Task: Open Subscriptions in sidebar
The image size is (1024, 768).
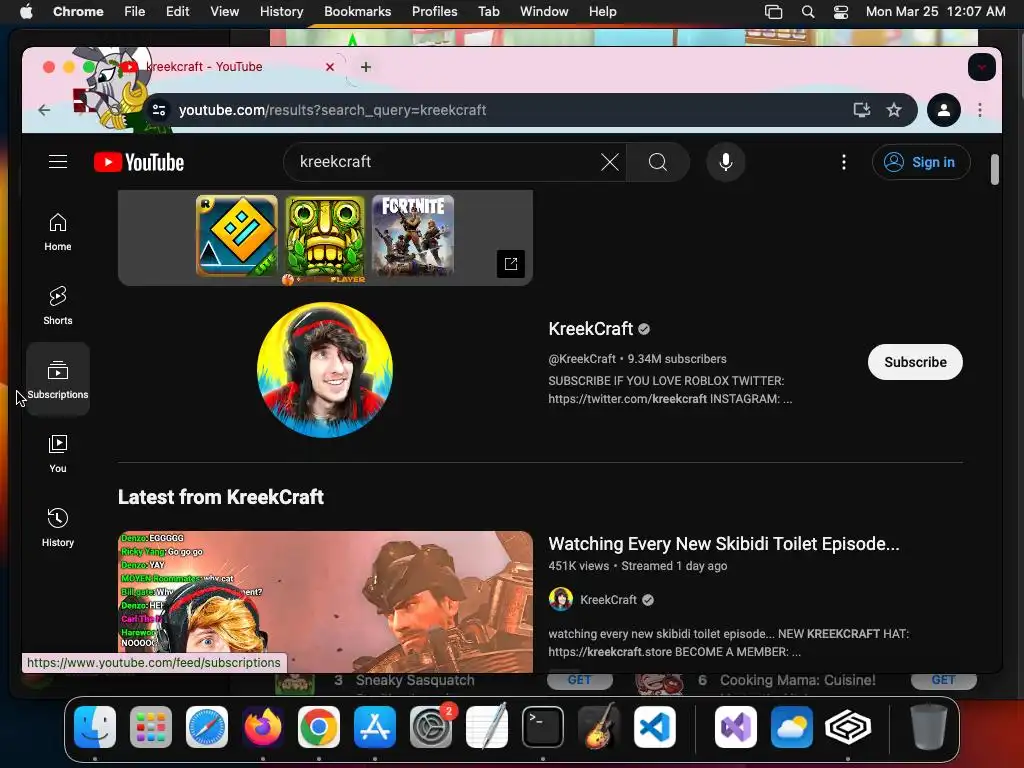Action: [58, 379]
